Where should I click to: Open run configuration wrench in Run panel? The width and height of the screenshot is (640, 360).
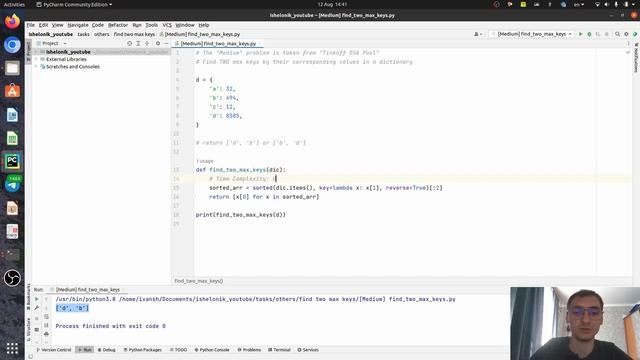(x=37, y=308)
